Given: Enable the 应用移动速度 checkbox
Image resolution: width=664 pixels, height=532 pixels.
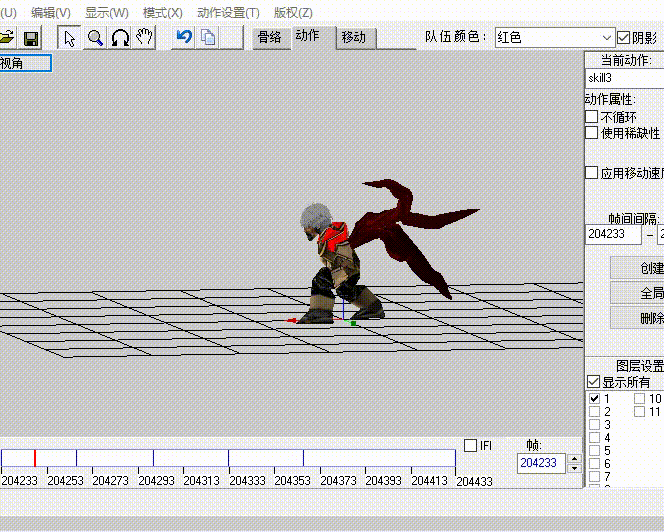Looking at the screenshot, I should click(x=592, y=172).
